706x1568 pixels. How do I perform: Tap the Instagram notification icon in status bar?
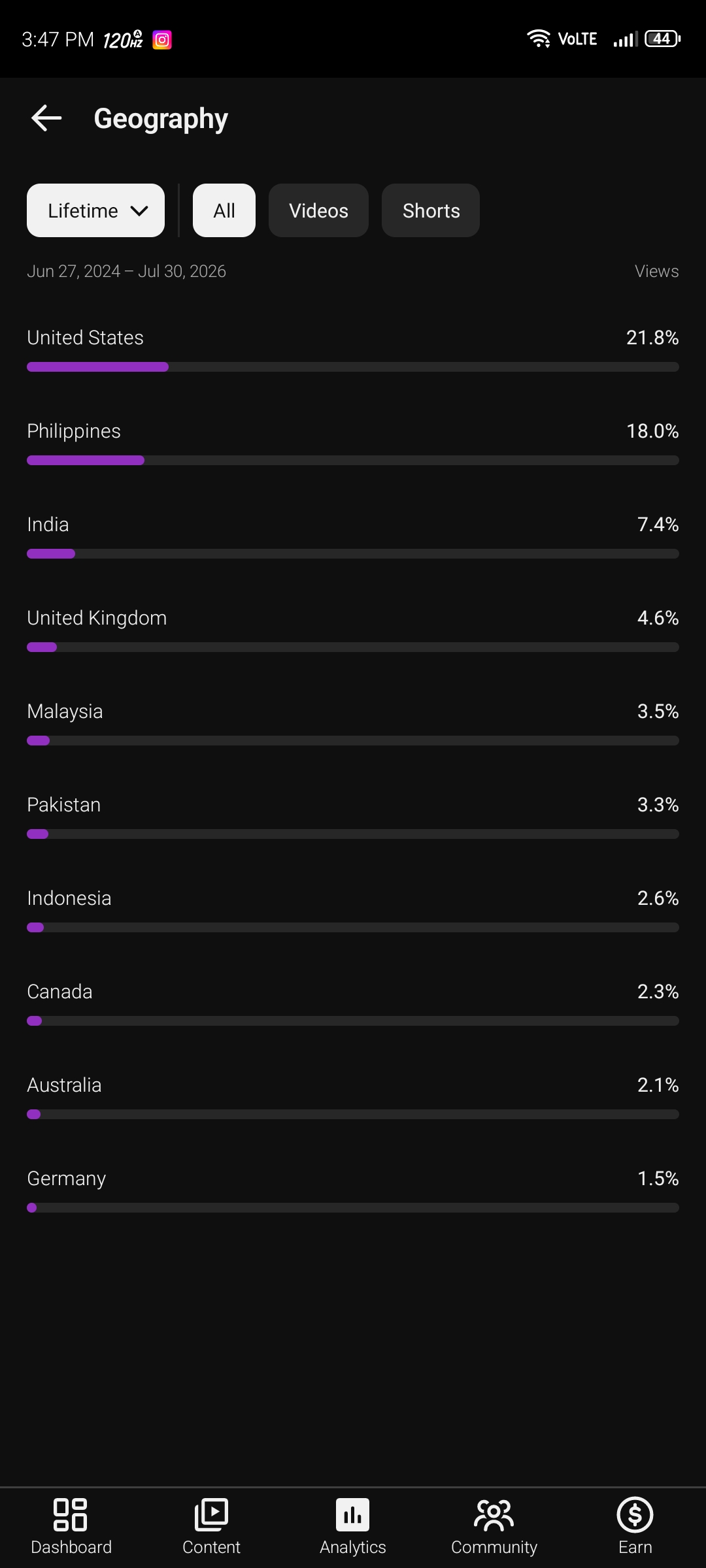pyautogui.click(x=162, y=40)
